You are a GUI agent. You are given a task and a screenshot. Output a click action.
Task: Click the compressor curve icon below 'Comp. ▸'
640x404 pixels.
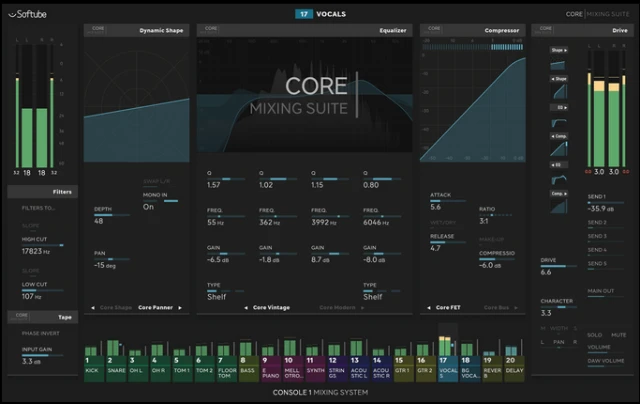(558, 206)
